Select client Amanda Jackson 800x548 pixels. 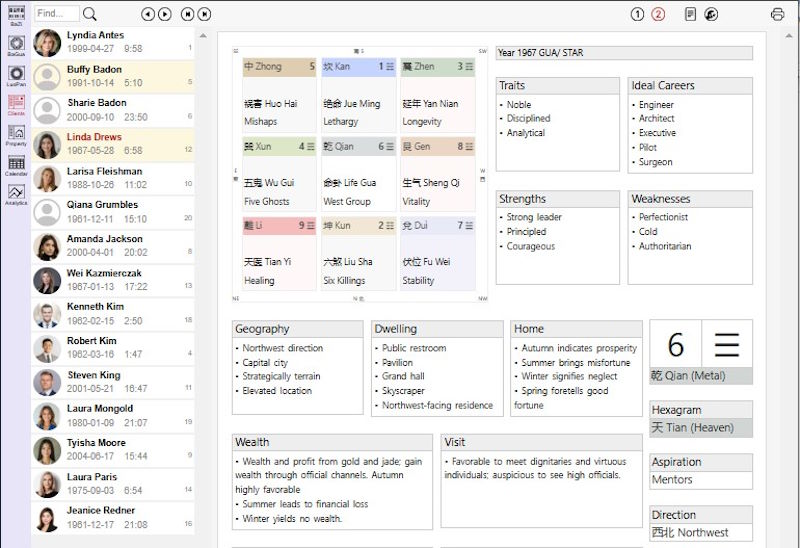click(x=113, y=246)
